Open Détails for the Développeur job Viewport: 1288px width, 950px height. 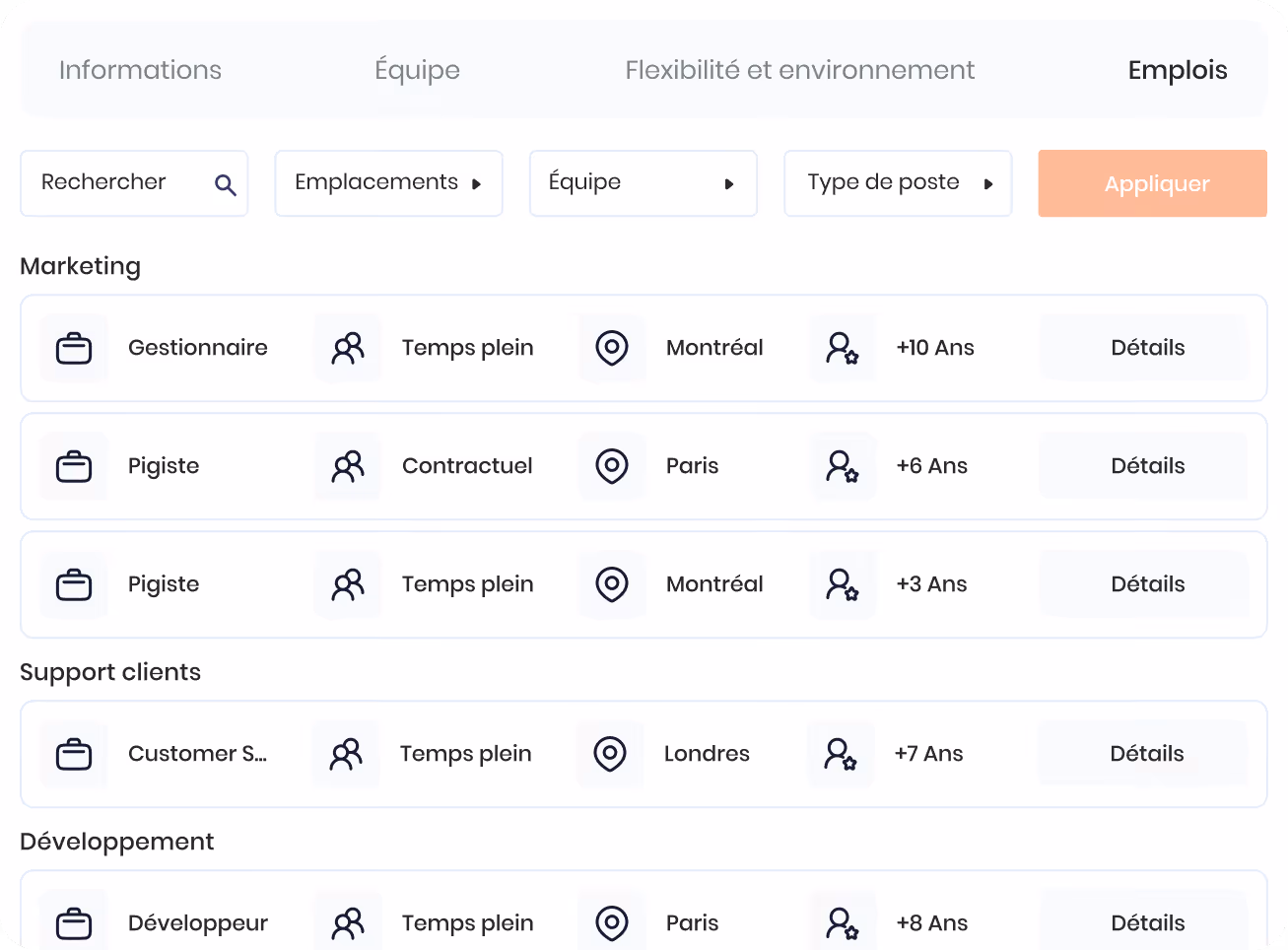coord(1144,922)
